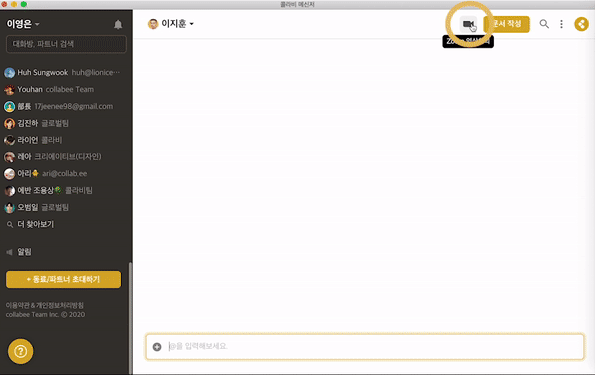Open the 이지훈 chat dropdown arrow

[x=192, y=24]
